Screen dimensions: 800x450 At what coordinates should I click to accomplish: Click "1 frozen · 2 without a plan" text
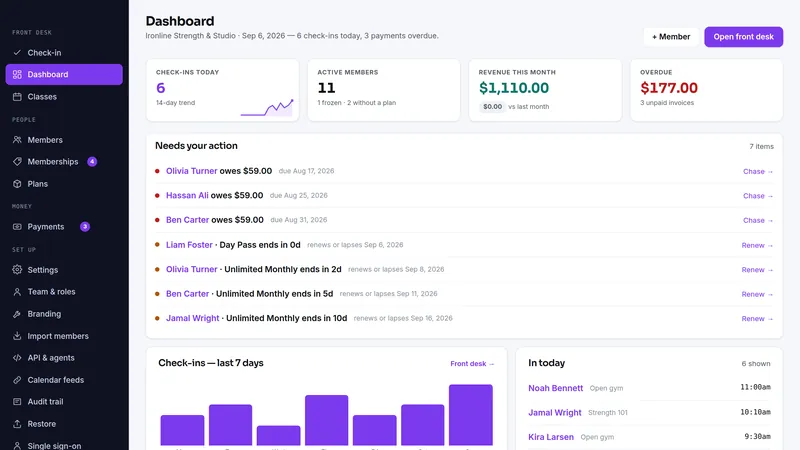click(x=357, y=103)
